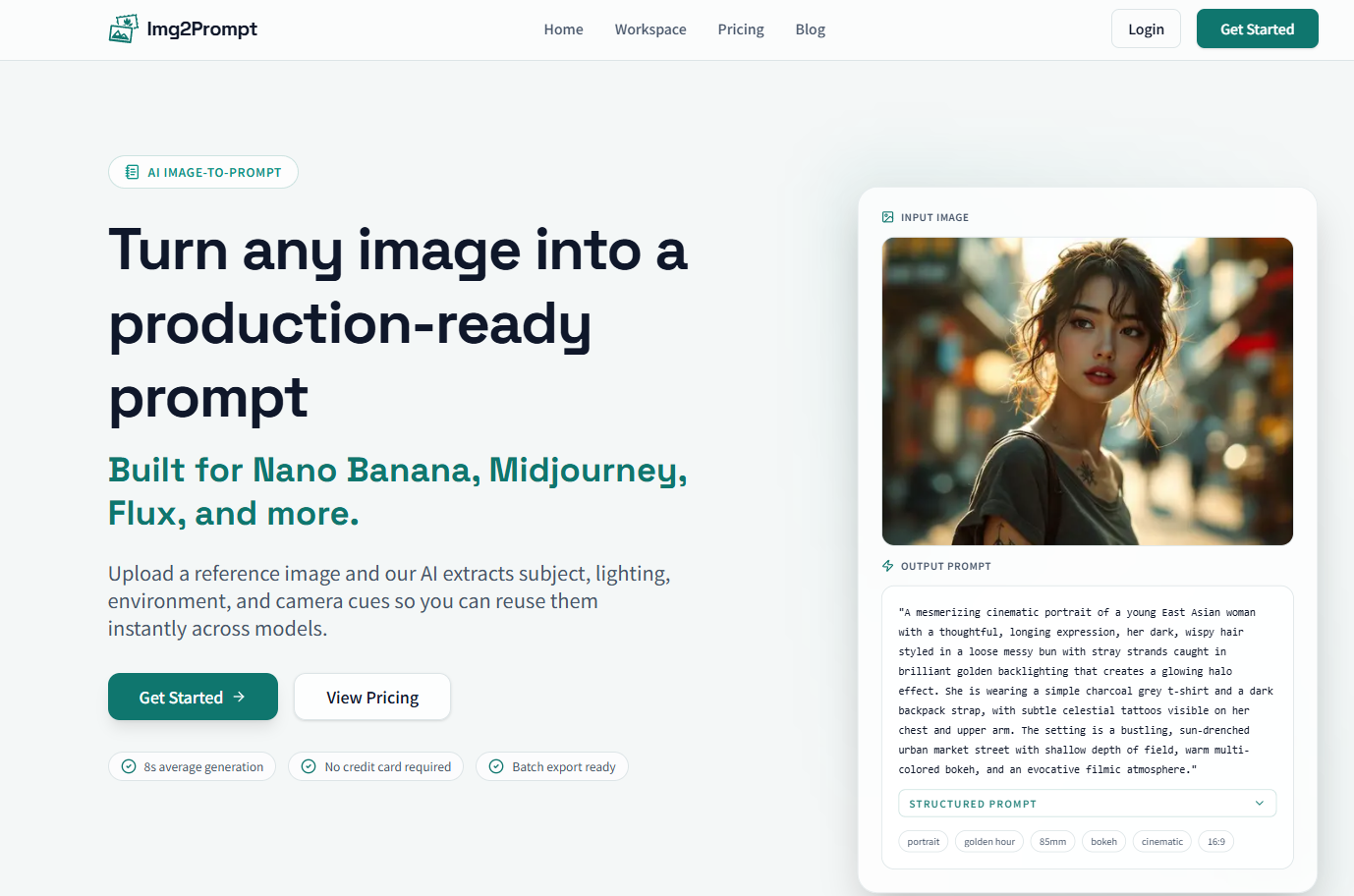Click the check icon beside No credit card required
Screen dimensions: 1354x896
[309, 766]
